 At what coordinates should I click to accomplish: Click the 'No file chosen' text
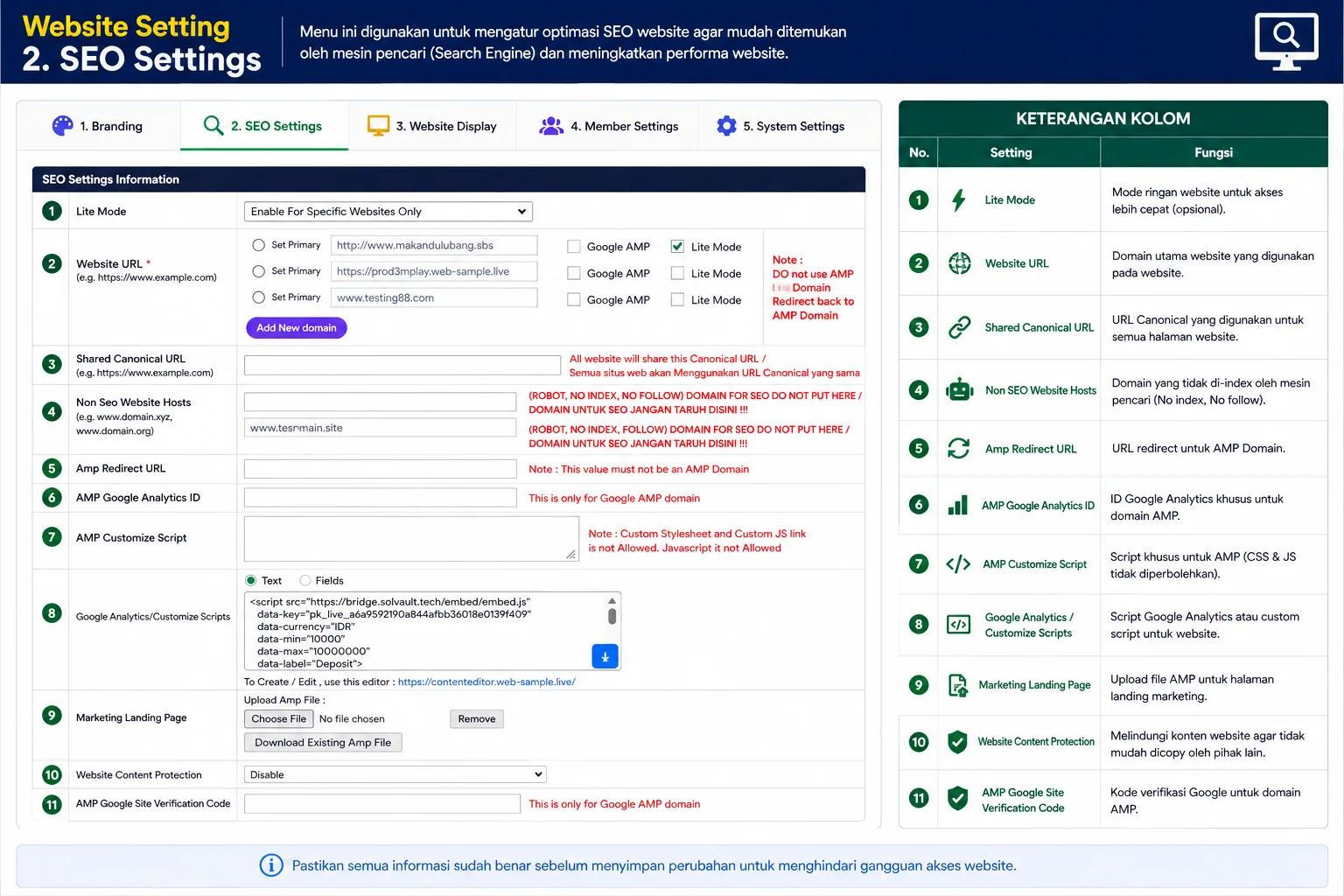tap(352, 719)
